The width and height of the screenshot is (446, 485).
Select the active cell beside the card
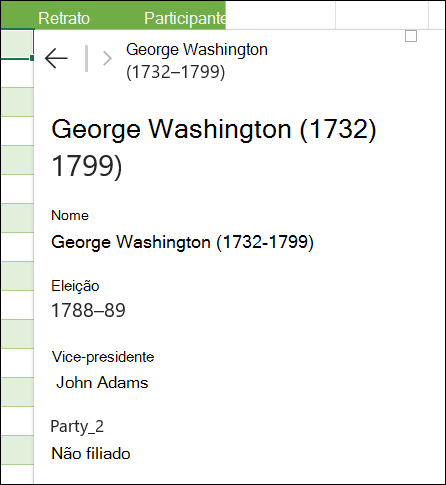coord(17,44)
